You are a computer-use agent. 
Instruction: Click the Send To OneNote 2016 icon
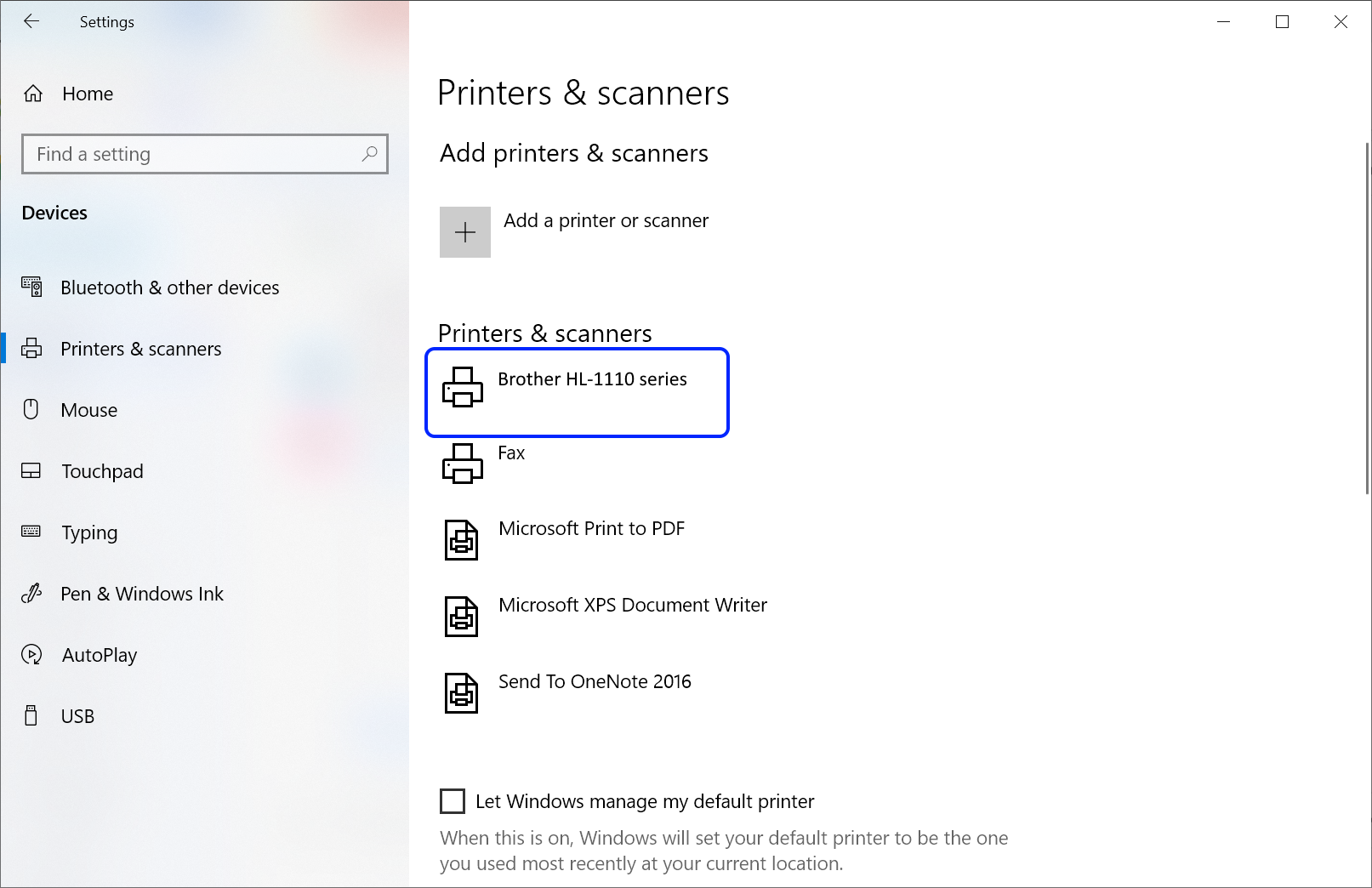(462, 693)
